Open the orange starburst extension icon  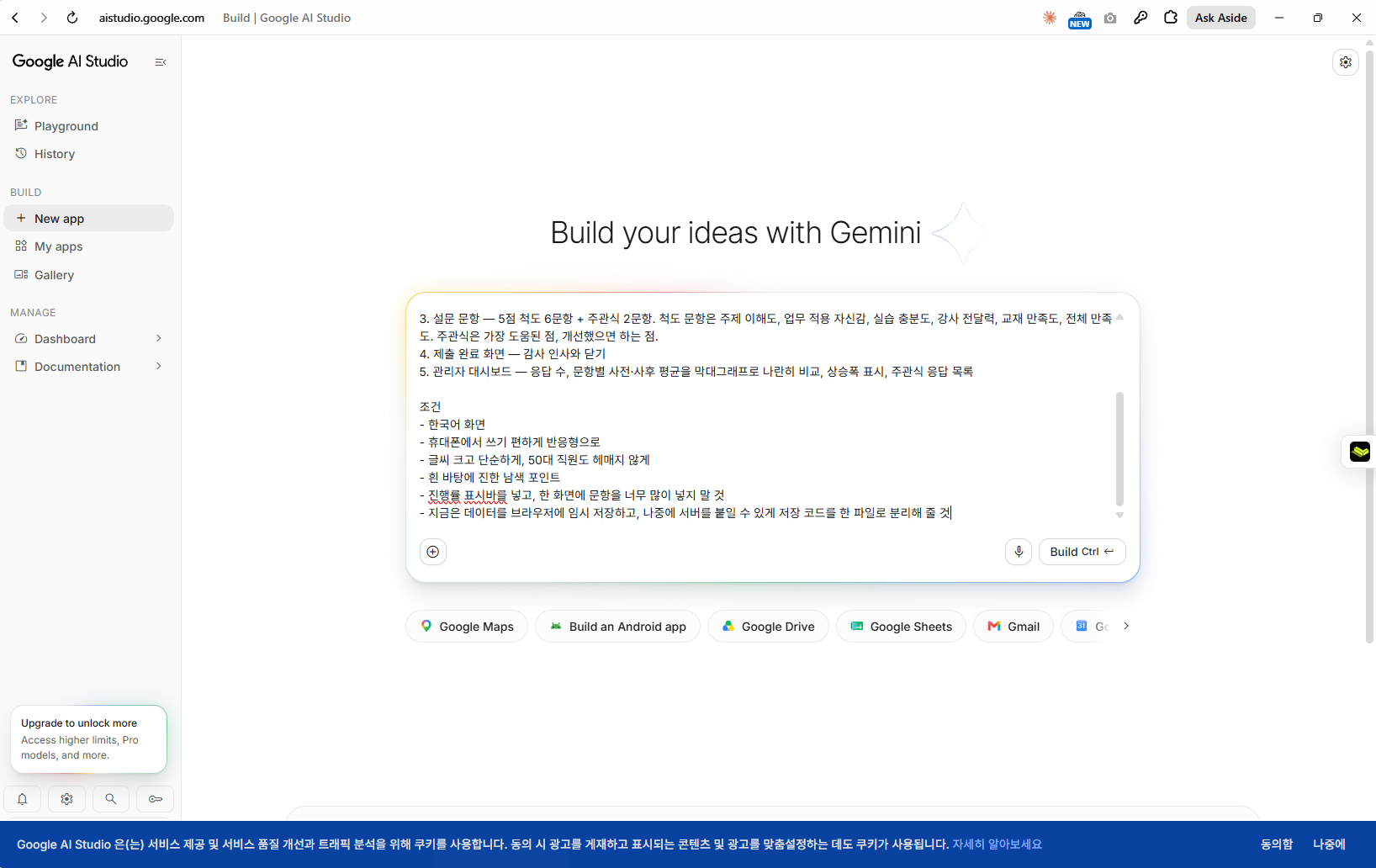(x=1050, y=18)
